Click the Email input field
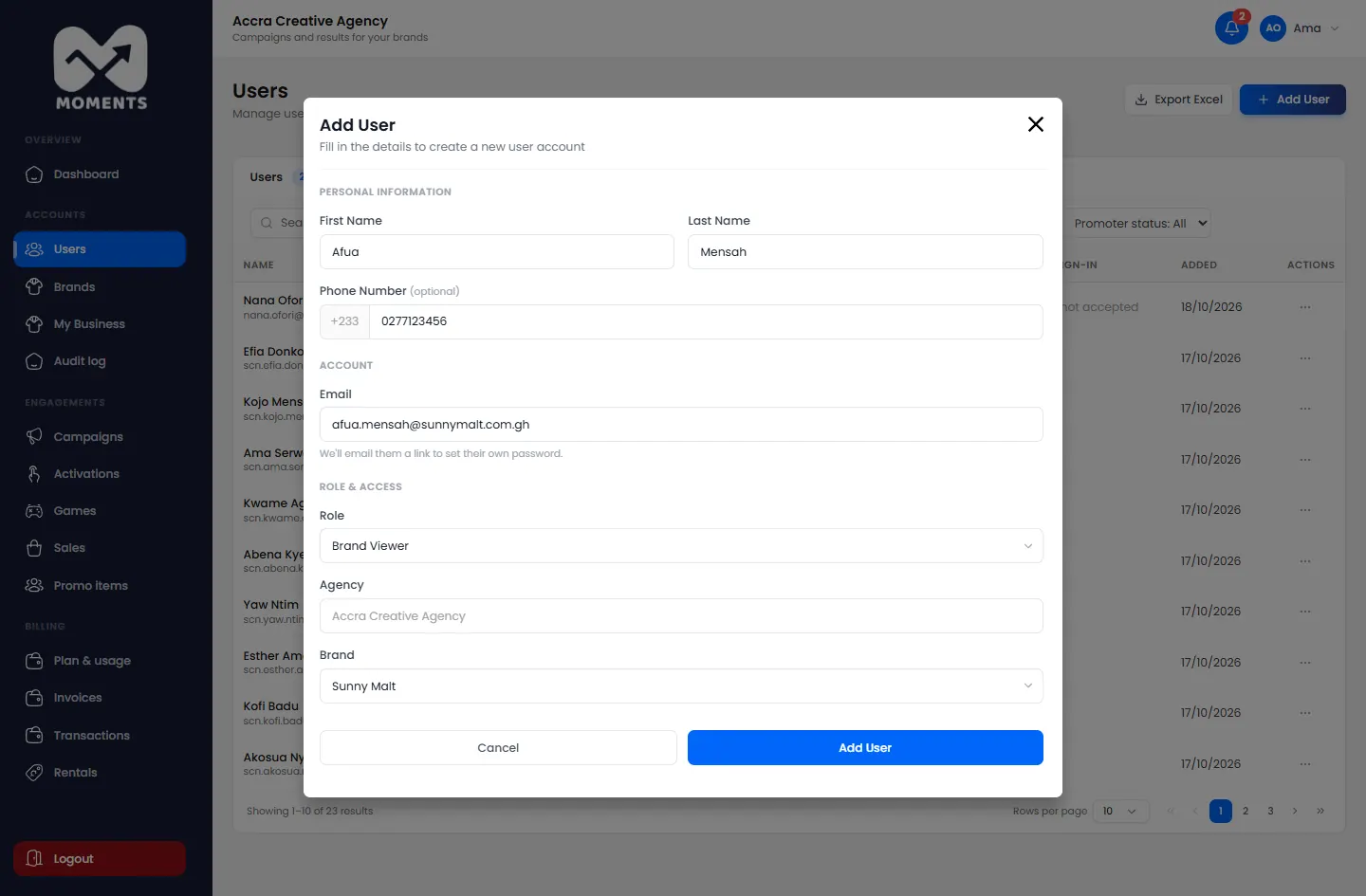 point(681,425)
